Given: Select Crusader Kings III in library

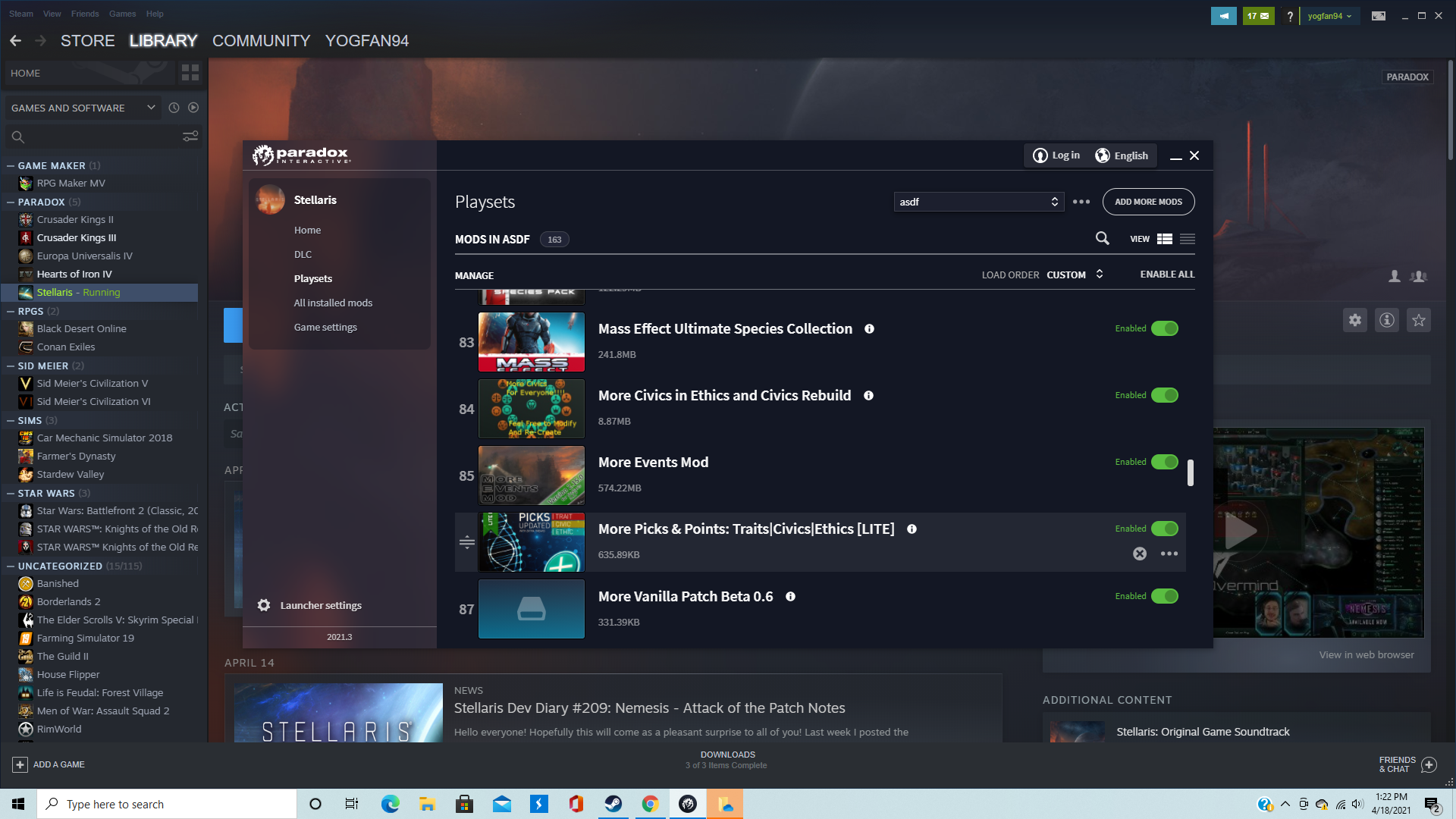Looking at the screenshot, I should (x=77, y=238).
